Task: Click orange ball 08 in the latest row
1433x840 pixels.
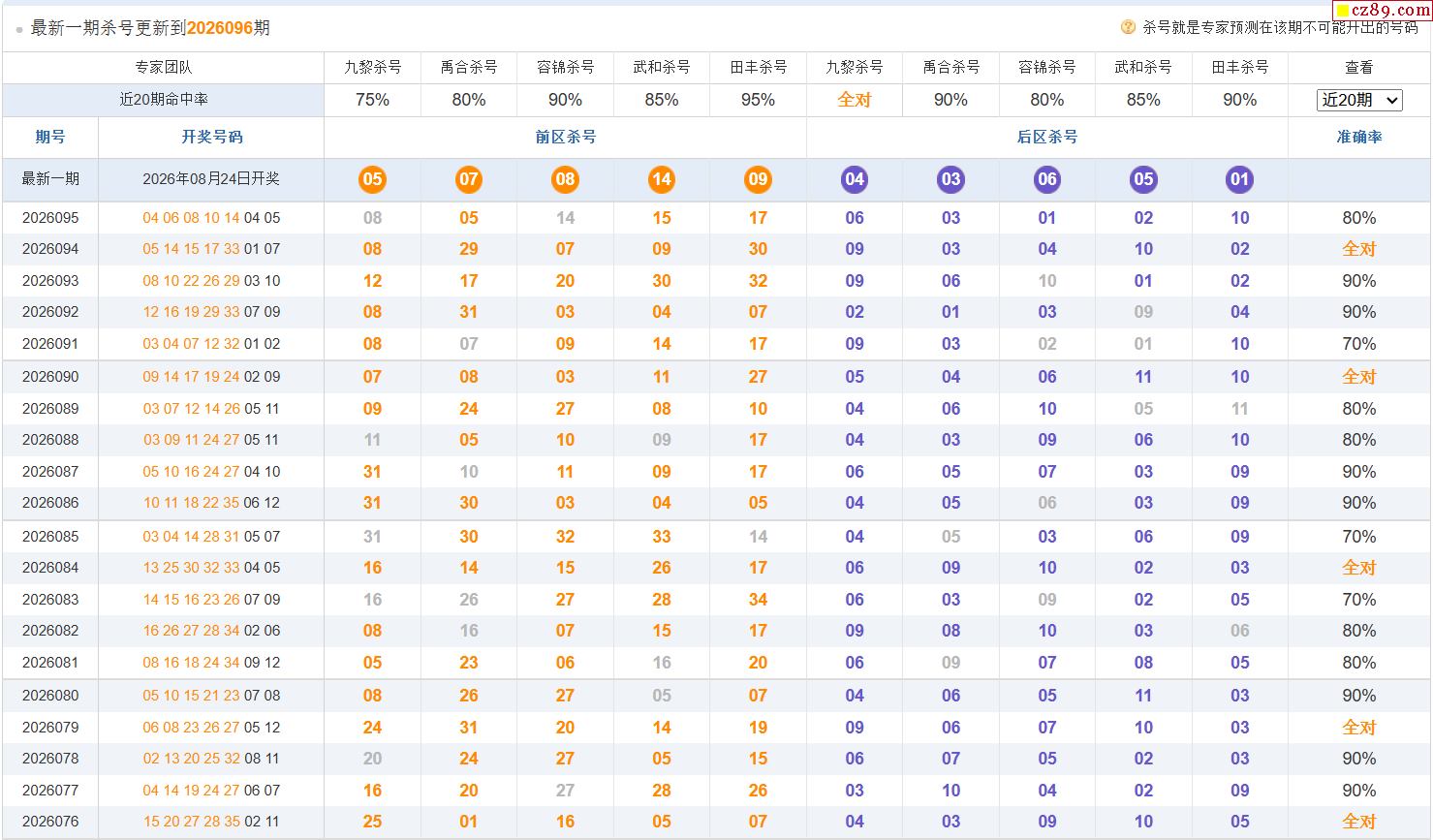Action: [565, 179]
